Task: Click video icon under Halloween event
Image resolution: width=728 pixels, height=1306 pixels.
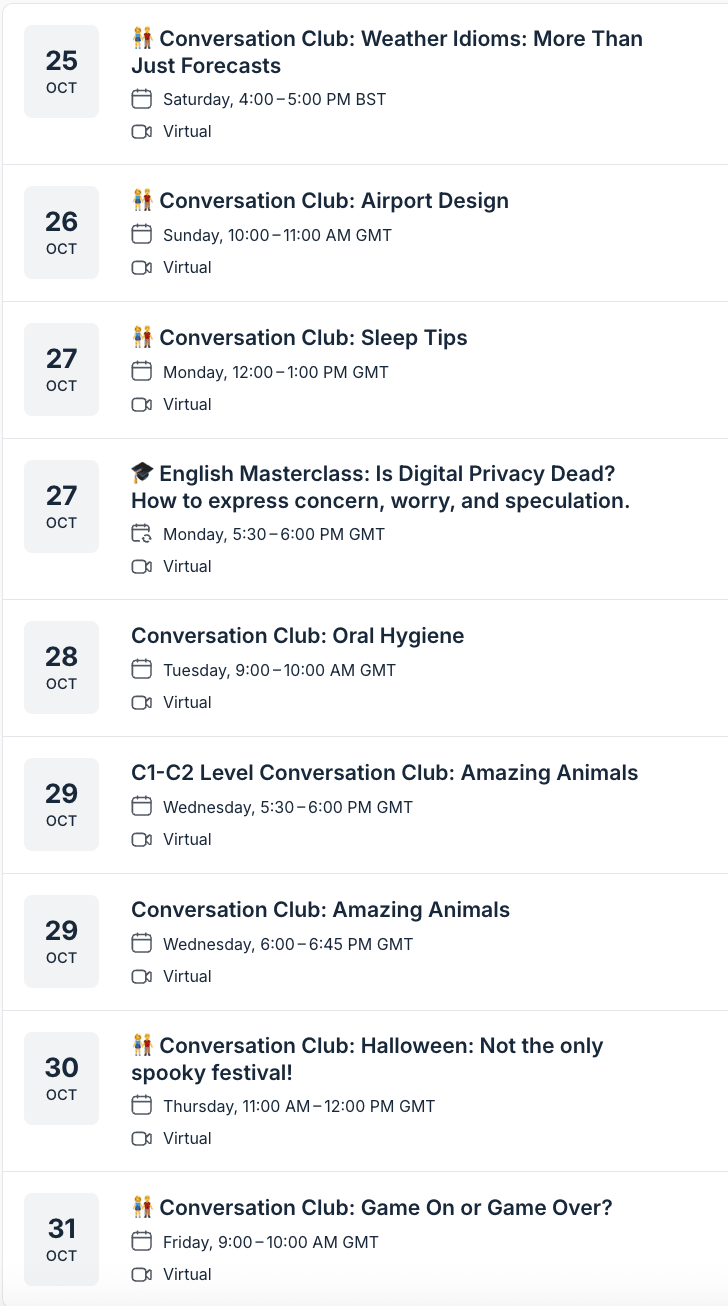Action: coord(142,1138)
